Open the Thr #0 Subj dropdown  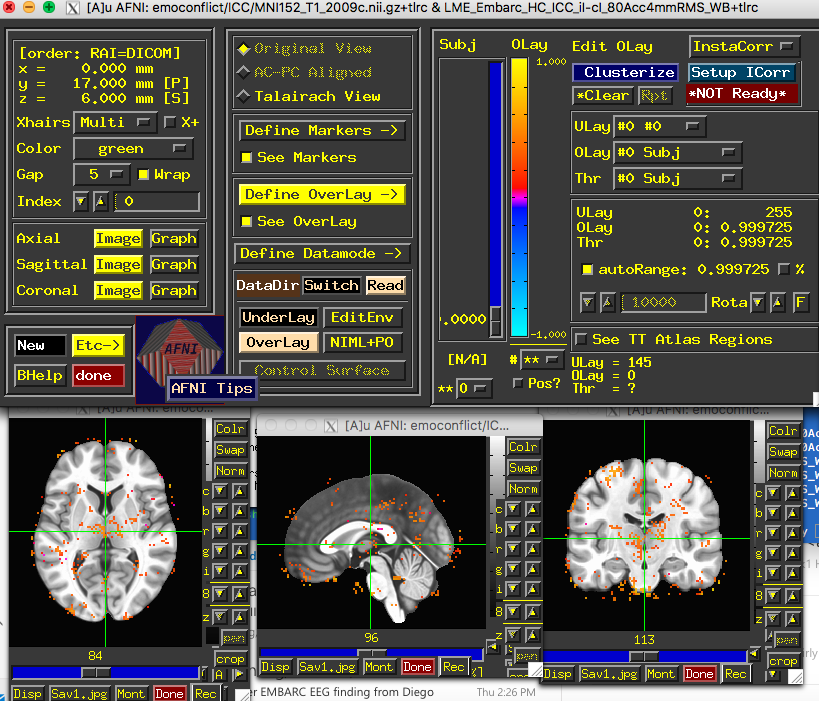tap(677, 179)
